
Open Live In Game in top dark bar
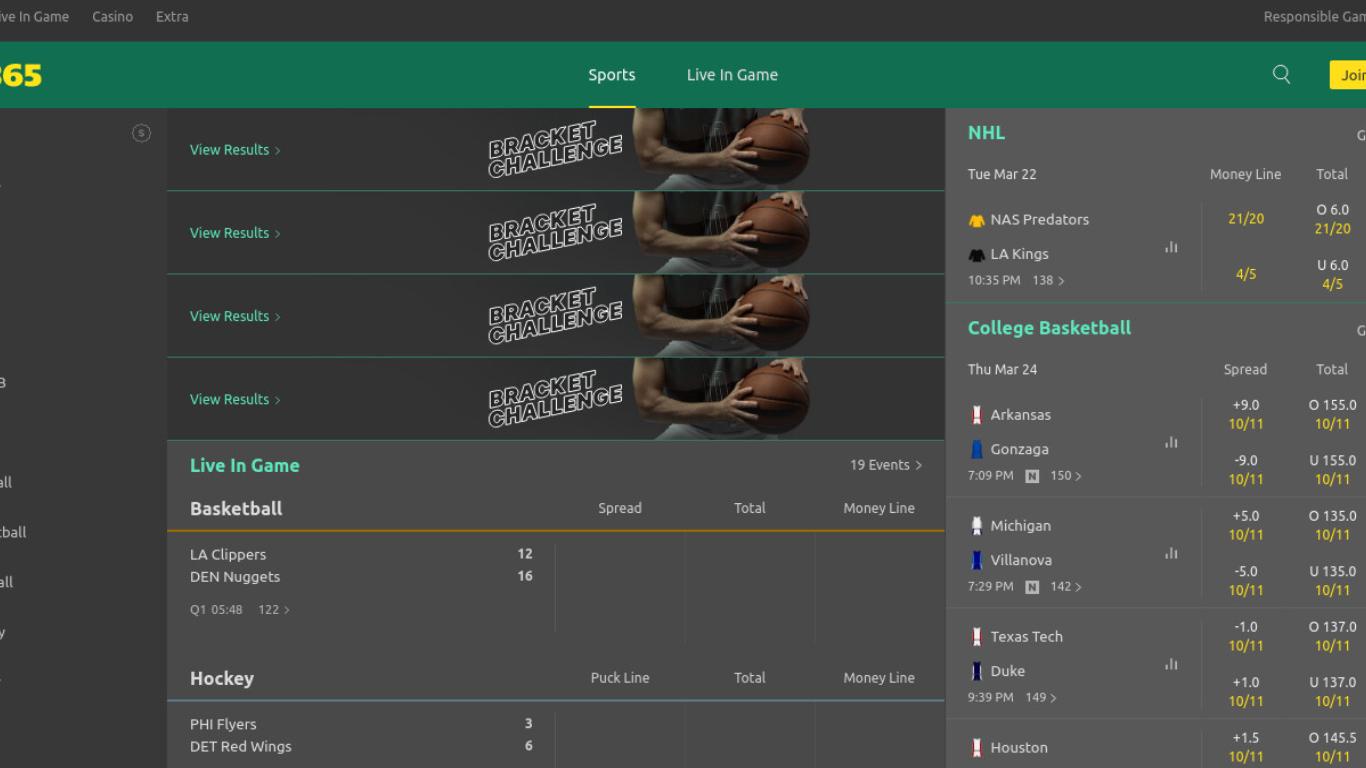coord(34,17)
